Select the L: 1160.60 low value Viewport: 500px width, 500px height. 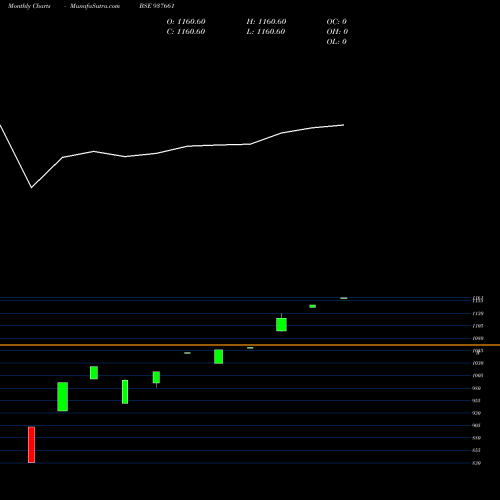tap(266, 32)
